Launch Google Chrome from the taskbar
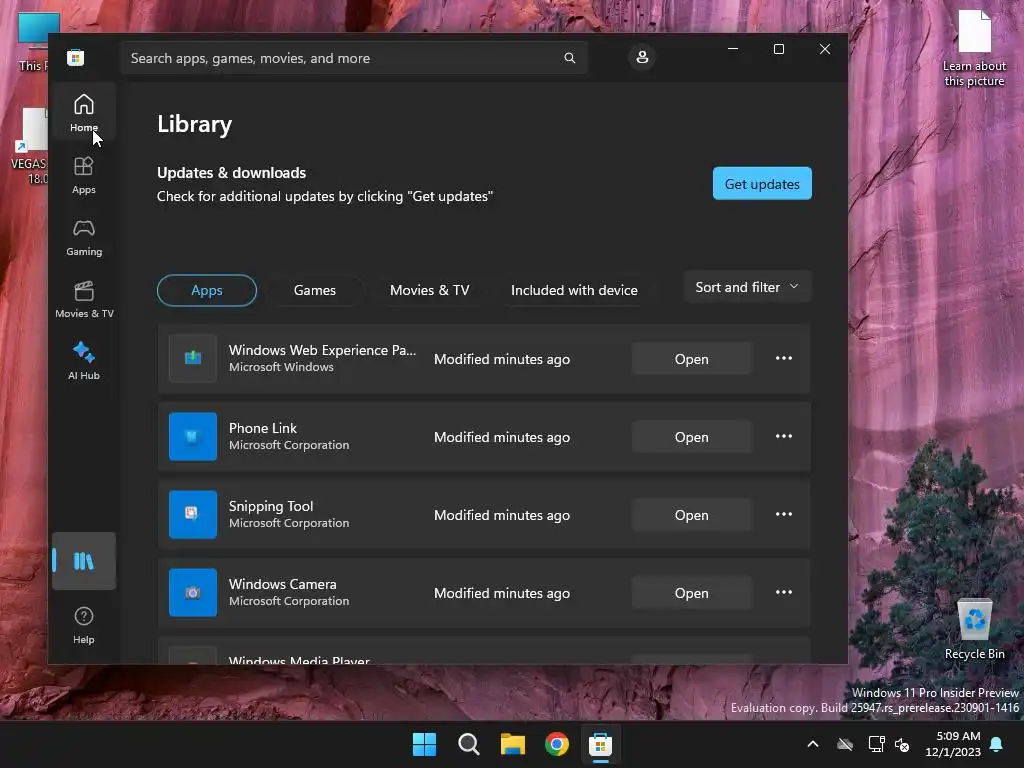Screen dimensions: 1024x768 pyautogui.click(x=557, y=744)
